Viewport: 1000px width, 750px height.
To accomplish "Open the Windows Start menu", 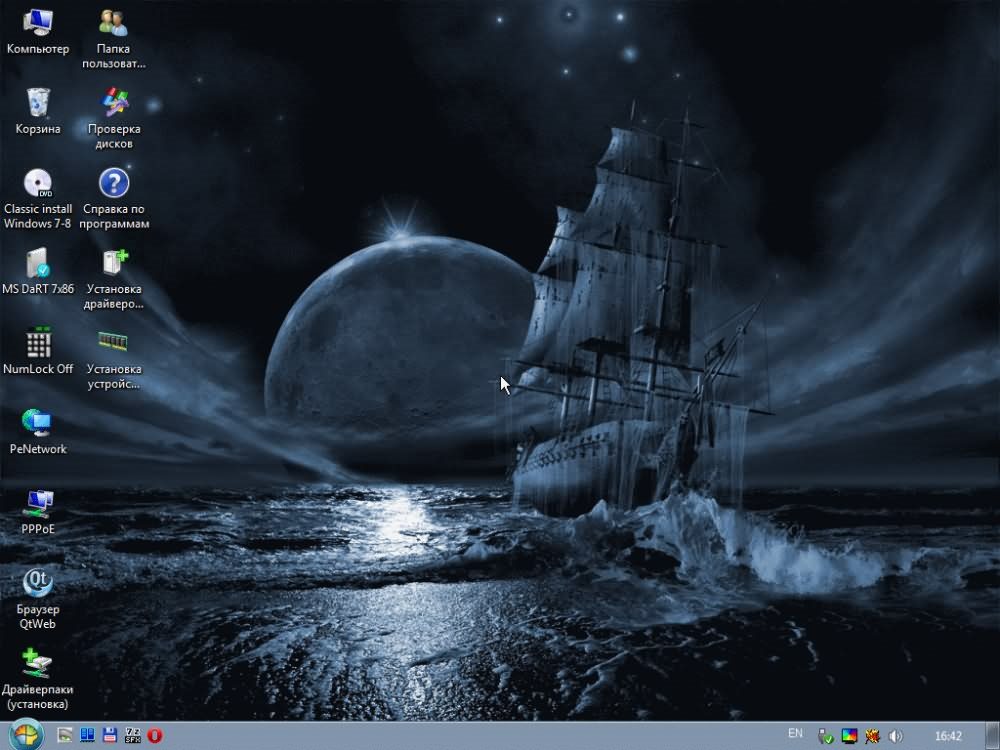I will [24, 735].
